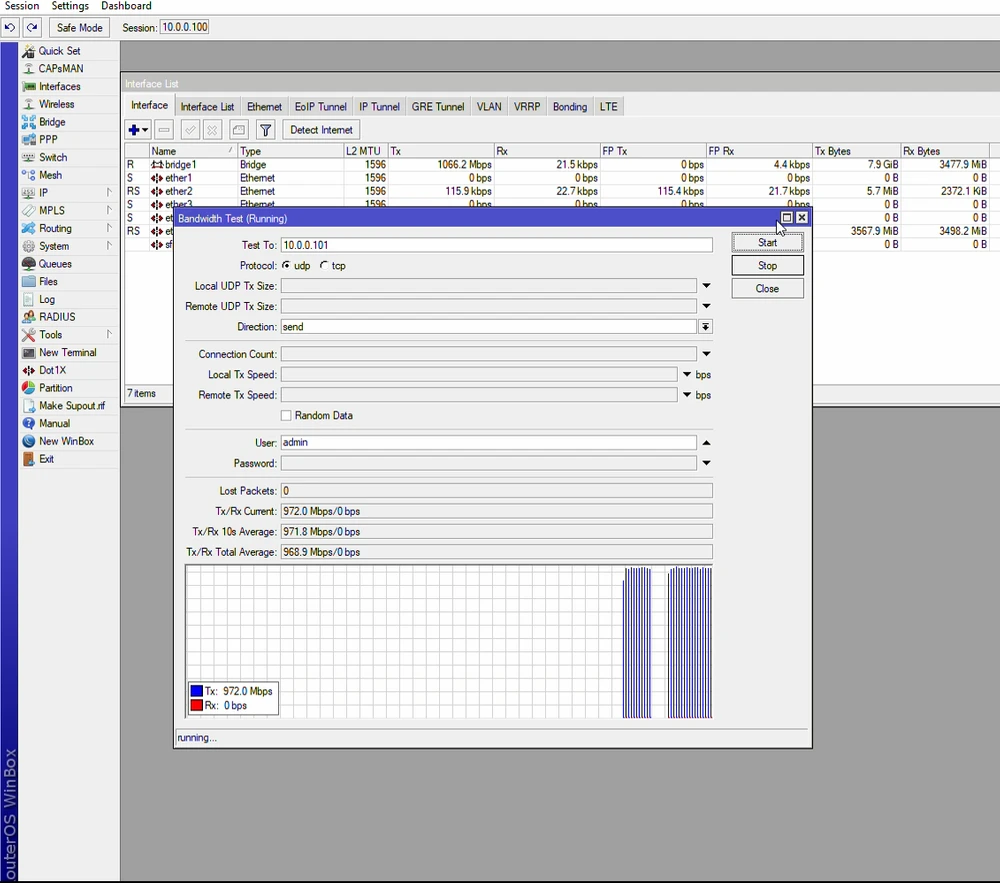Click the Detect Internet button
The width and height of the screenshot is (1000, 883).
(x=320, y=129)
